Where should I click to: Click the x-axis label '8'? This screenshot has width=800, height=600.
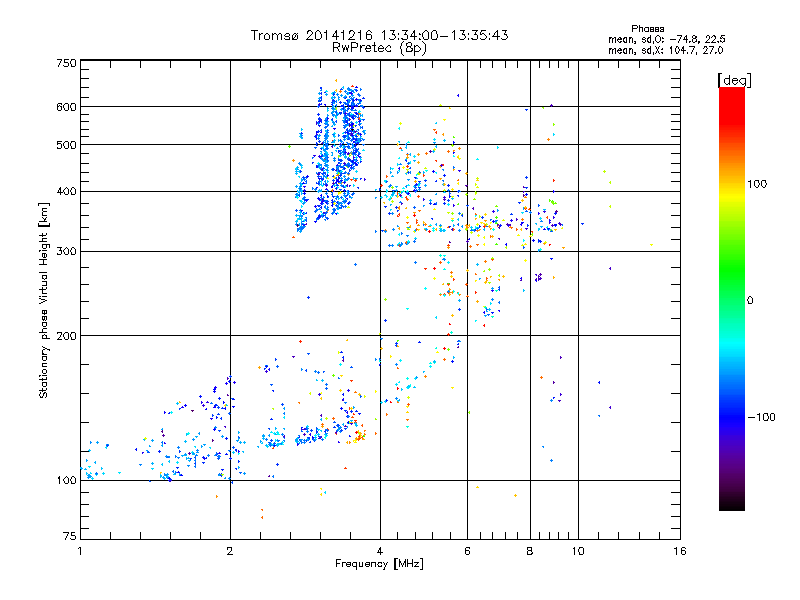click(x=530, y=551)
